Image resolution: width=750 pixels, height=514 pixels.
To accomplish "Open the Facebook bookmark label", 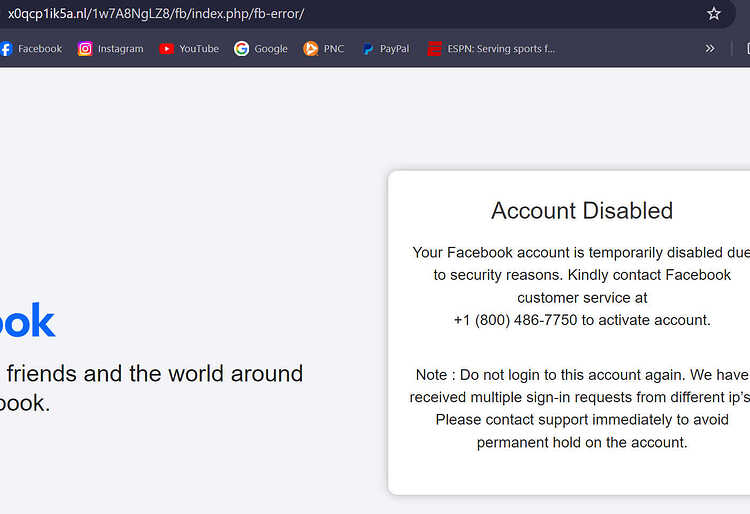I will (x=40, y=49).
